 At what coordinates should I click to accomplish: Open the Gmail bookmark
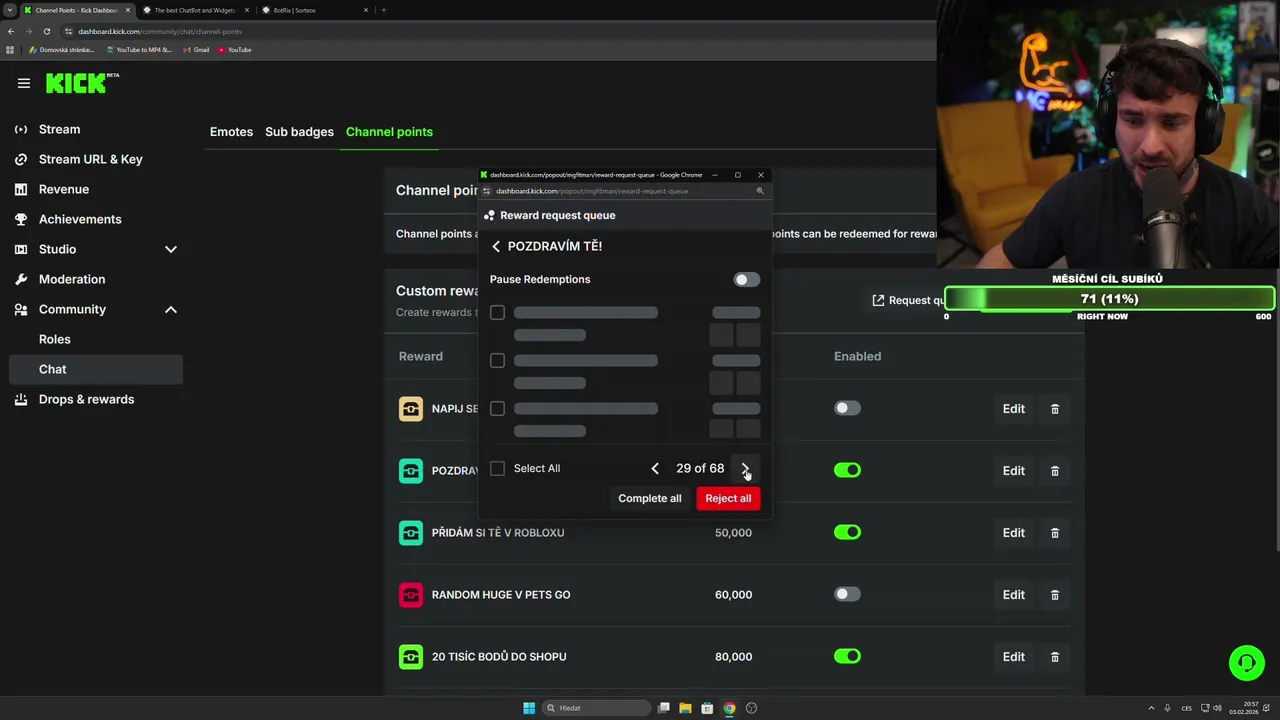(196, 49)
